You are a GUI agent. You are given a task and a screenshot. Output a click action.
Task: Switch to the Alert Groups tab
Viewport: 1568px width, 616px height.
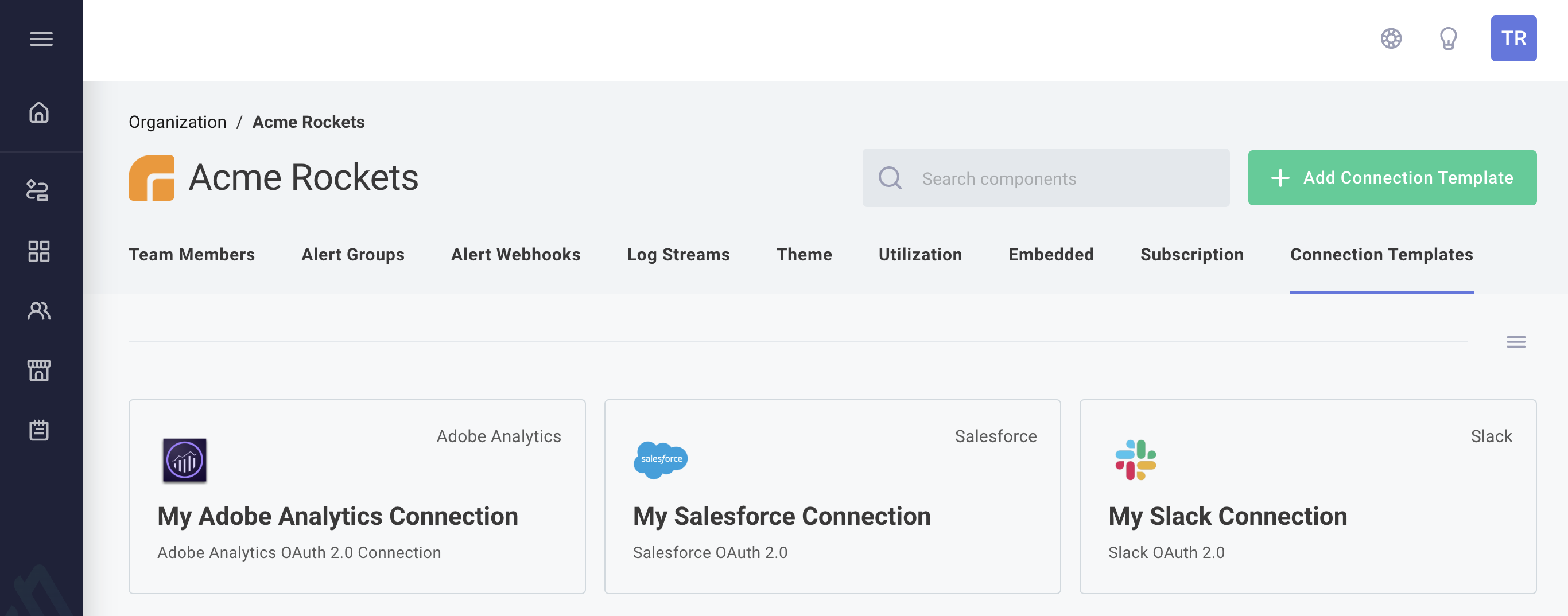pos(353,254)
